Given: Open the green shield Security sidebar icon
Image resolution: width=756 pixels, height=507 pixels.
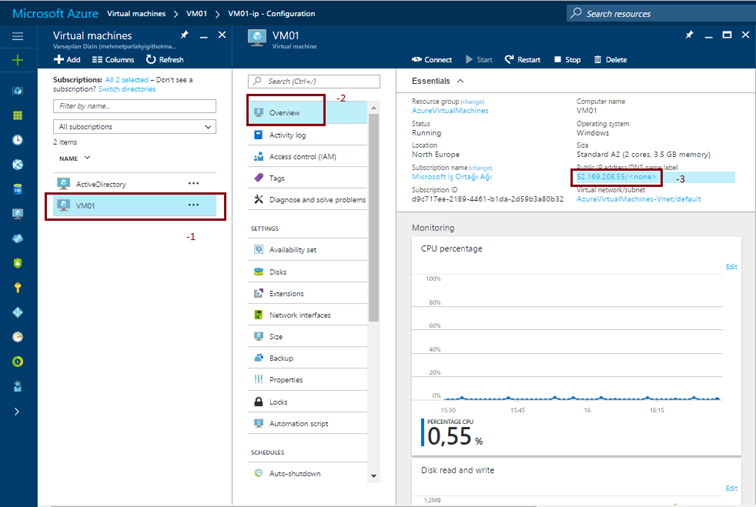Looking at the screenshot, I should coord(17,263).
